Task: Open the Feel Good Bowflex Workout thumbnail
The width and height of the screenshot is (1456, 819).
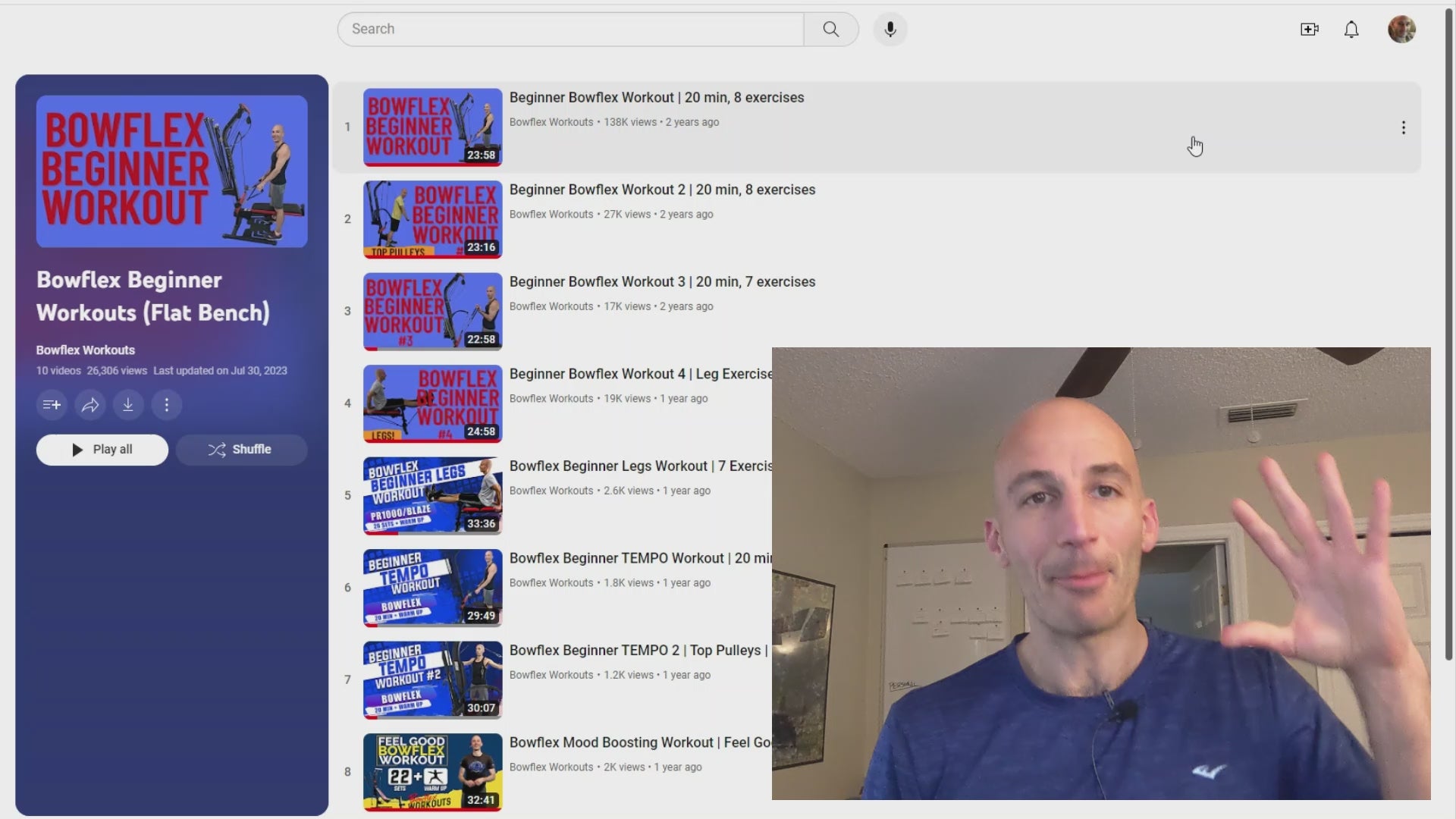Action: [432, 771]
